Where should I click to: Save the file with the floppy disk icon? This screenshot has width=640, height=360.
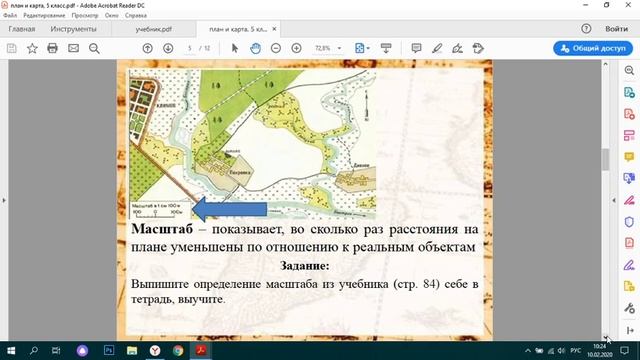[12, 48]
